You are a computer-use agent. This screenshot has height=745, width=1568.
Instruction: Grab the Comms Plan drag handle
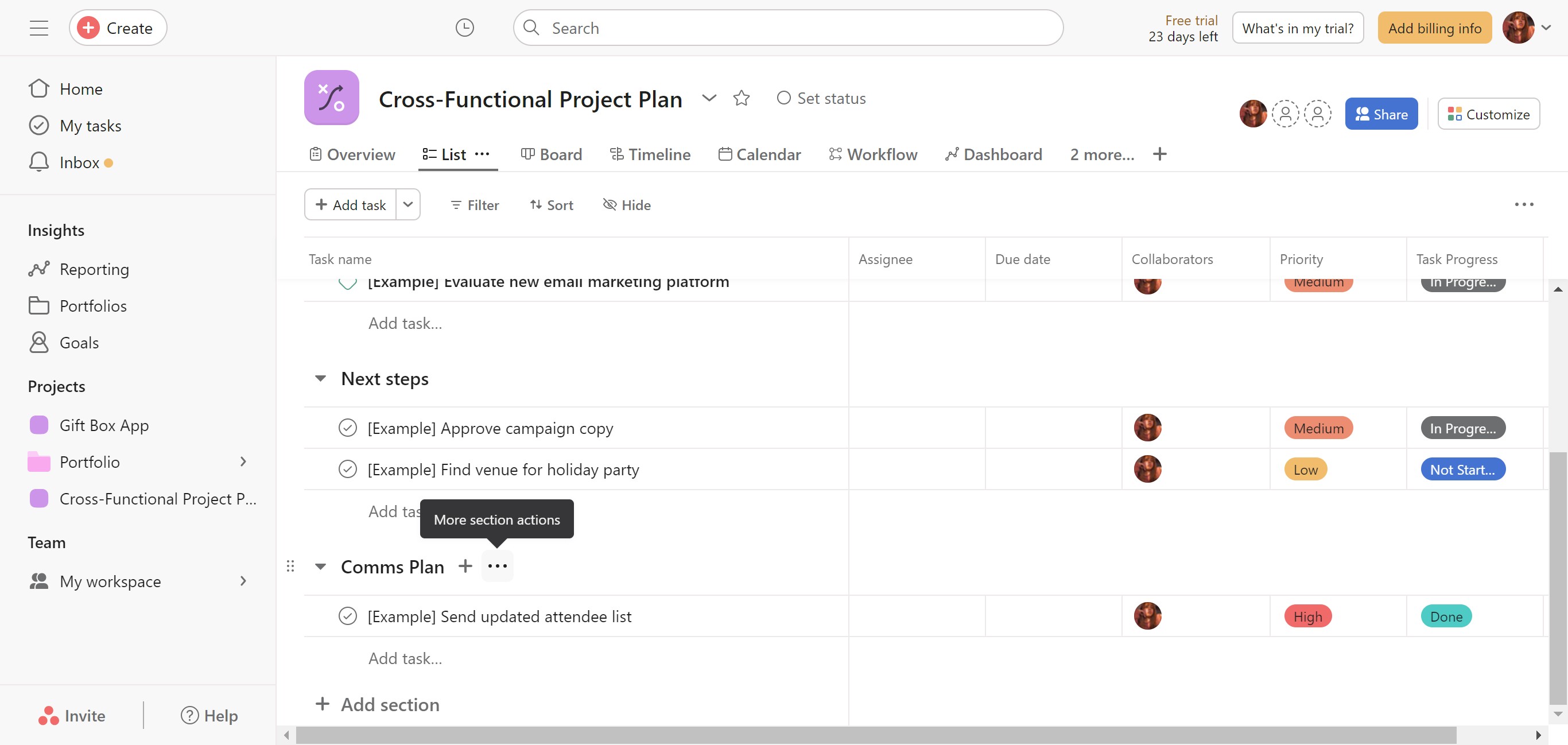(x=290, y=566)
